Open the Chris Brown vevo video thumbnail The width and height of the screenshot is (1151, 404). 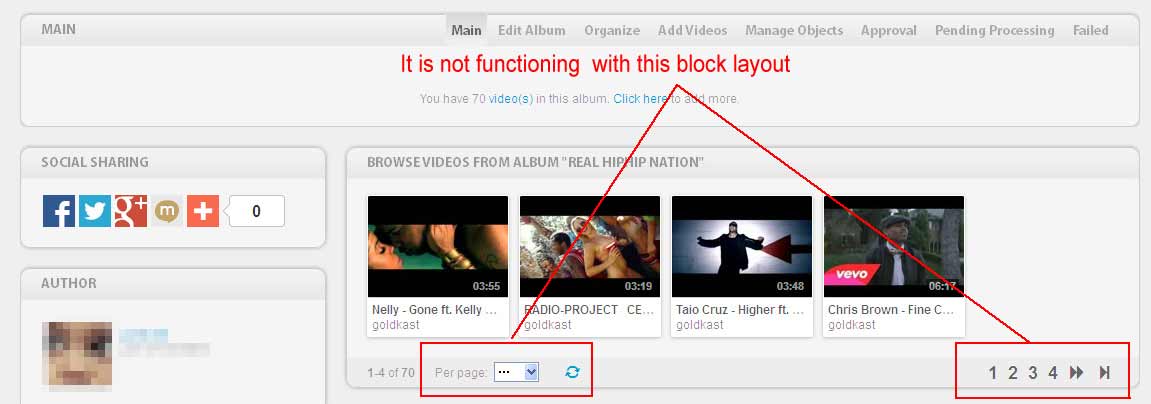[x=893, y=246]
